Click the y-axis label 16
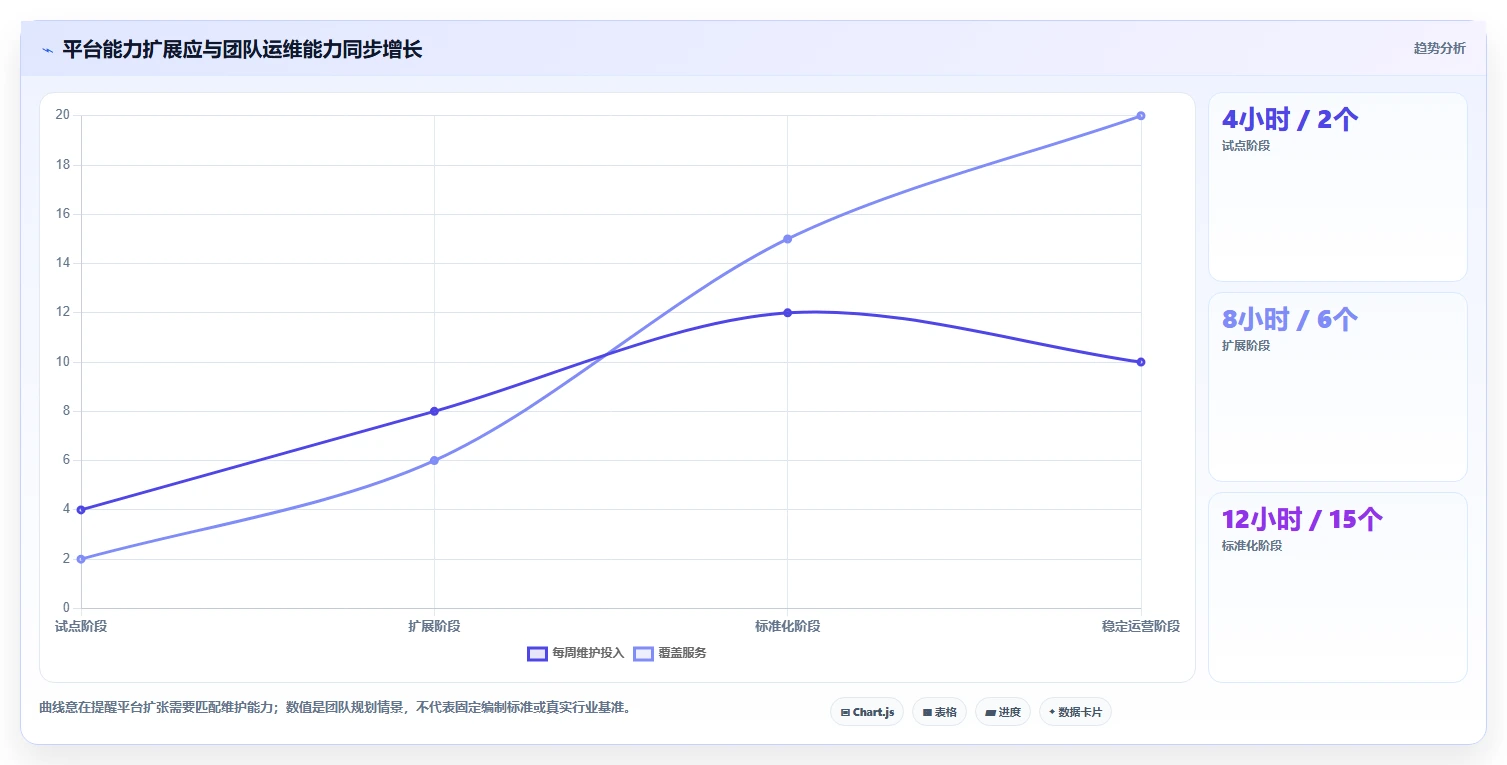1507x765 pixels. coord(62,214)
